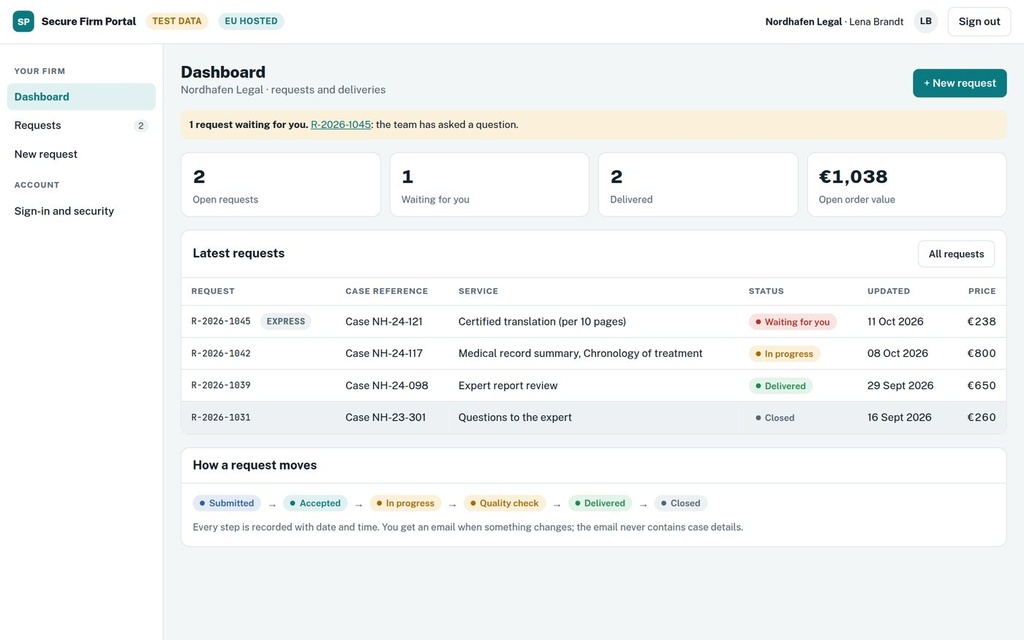Click the €238 price
1024x640 pixels.
coord(981,321)
